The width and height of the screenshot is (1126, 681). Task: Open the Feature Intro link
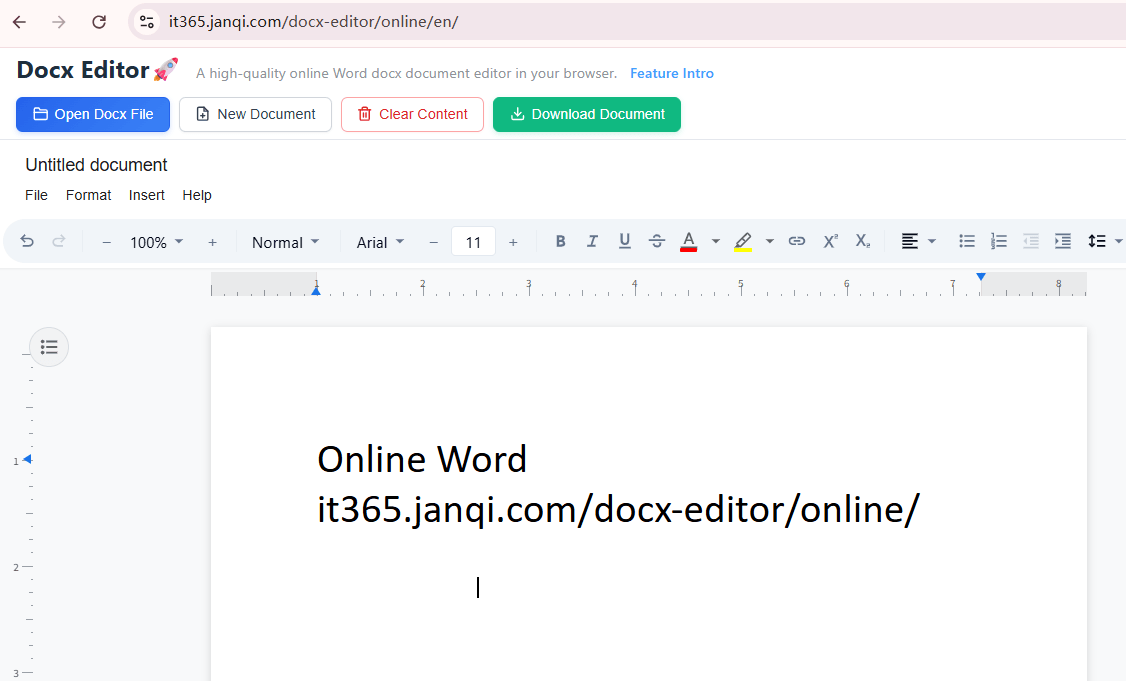click(x=671, y=73)
